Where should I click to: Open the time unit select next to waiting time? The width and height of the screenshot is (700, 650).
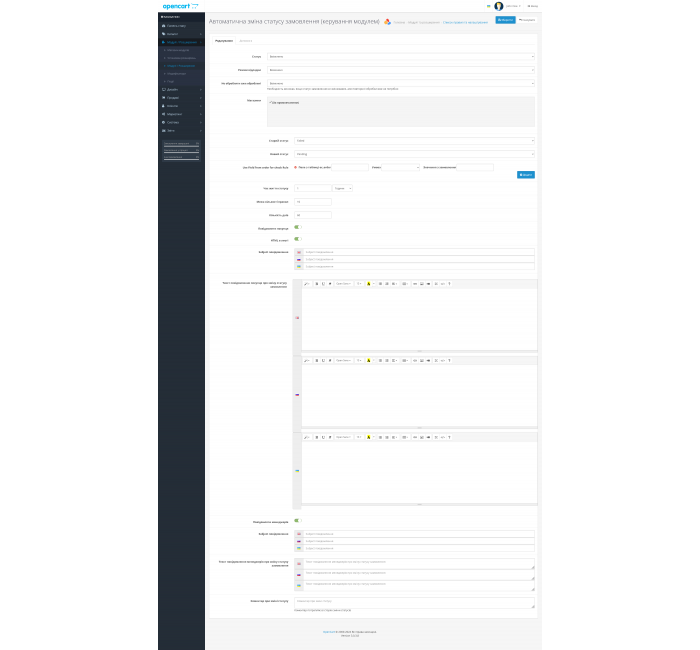[342, 188]
